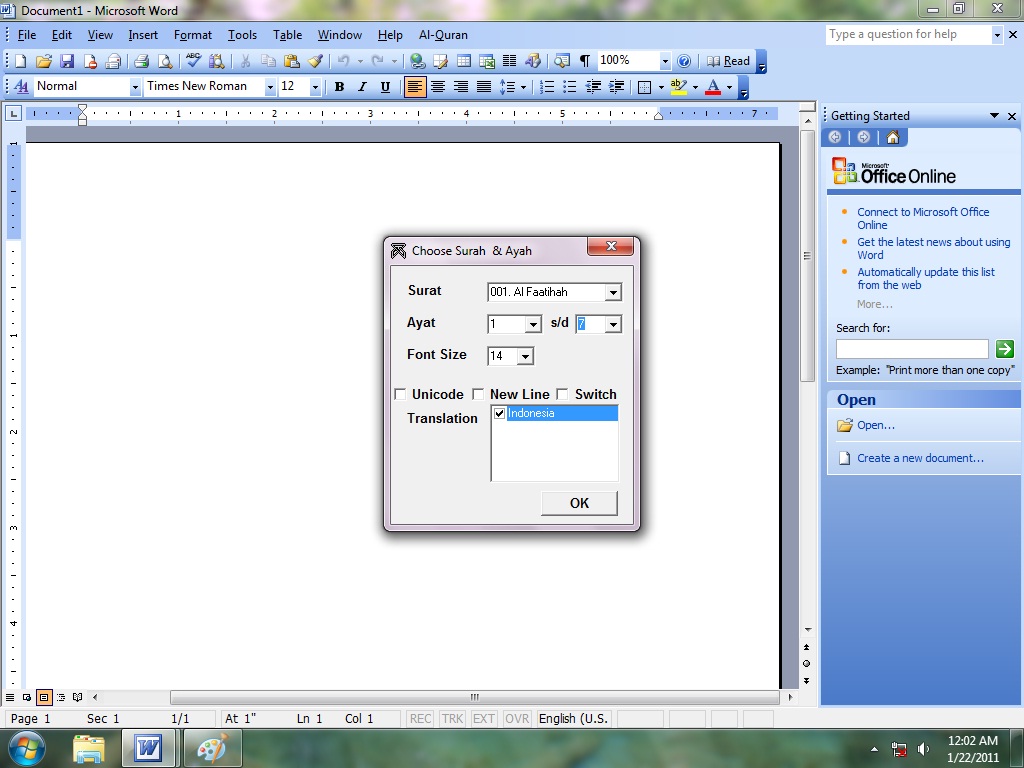
Task: Click the Save floppy disk icon
Action: 67,61
